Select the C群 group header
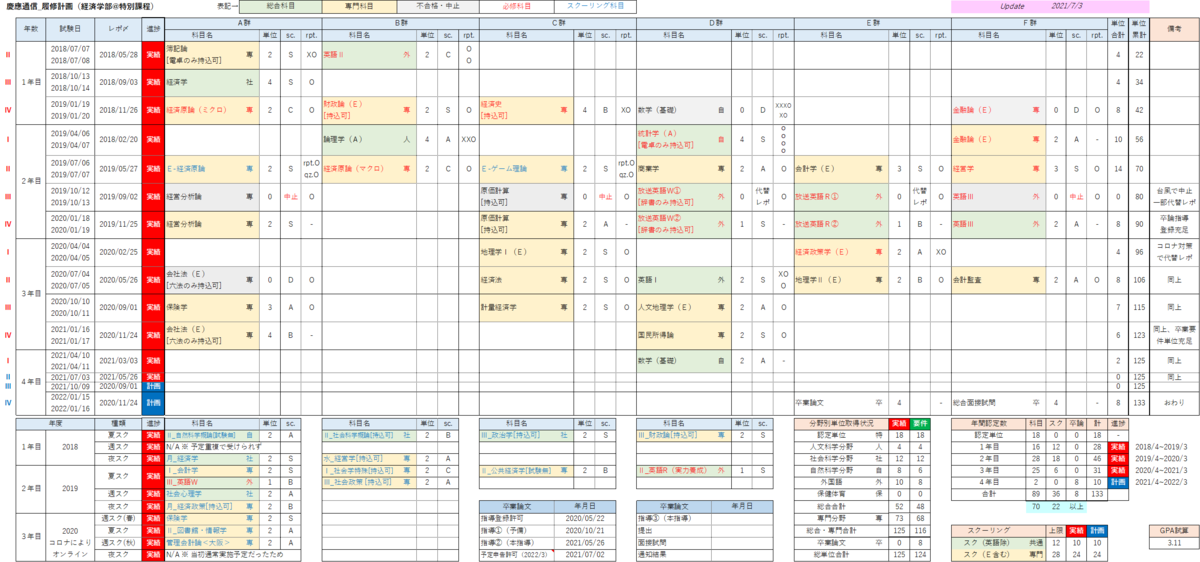 tap(556, 21)
